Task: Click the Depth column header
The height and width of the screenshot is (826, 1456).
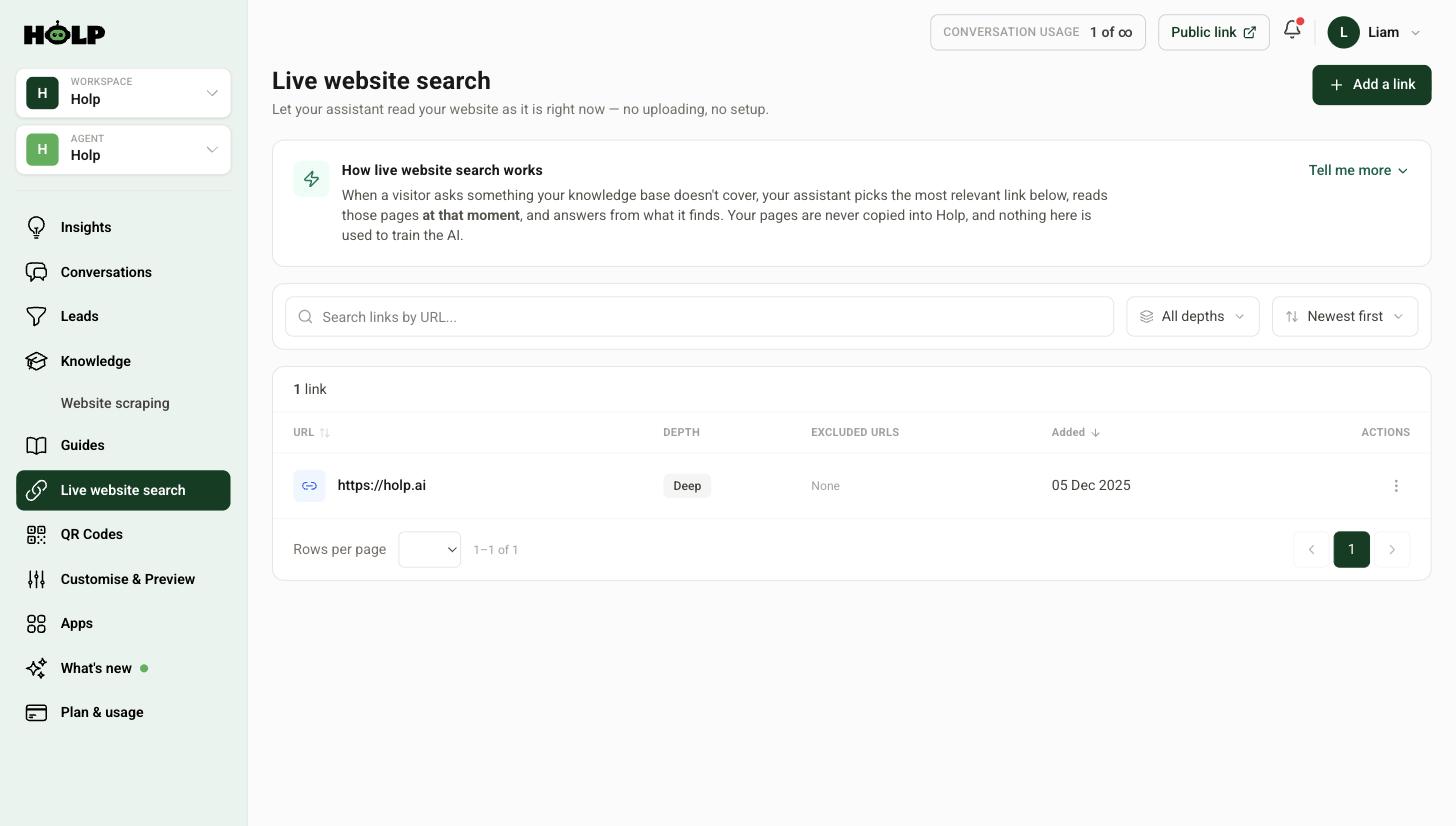Action: coord(681,433)
